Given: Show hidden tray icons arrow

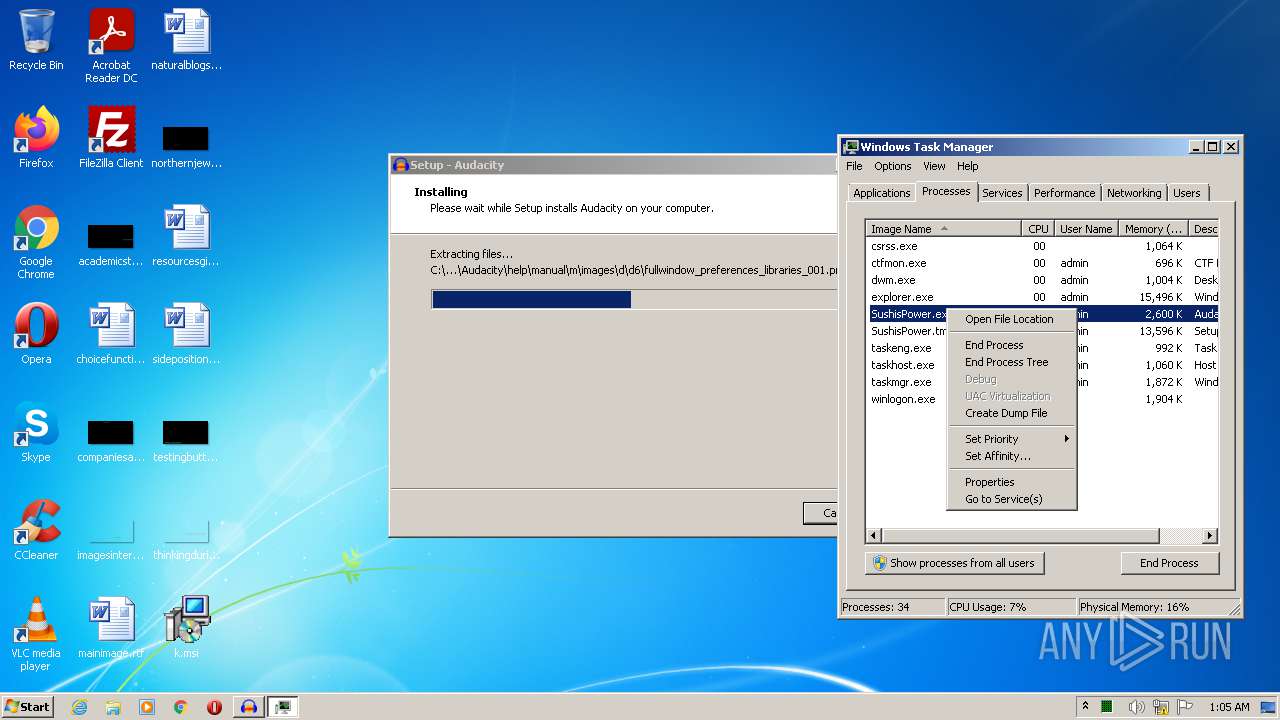Looking at the screenshot, I should 1086,707.
